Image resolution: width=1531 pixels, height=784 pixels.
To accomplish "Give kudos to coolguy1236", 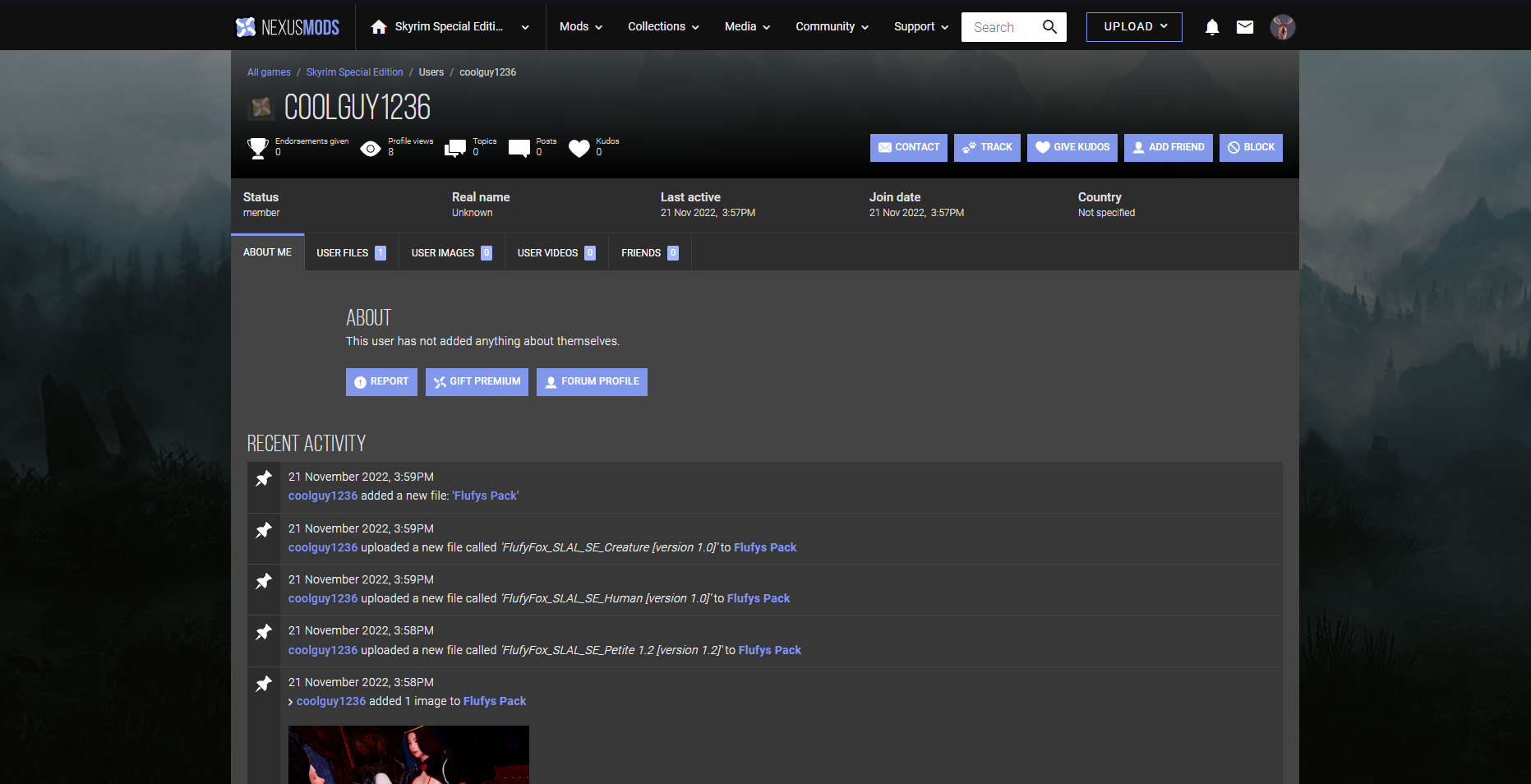I will click(x=1072, y=148).
